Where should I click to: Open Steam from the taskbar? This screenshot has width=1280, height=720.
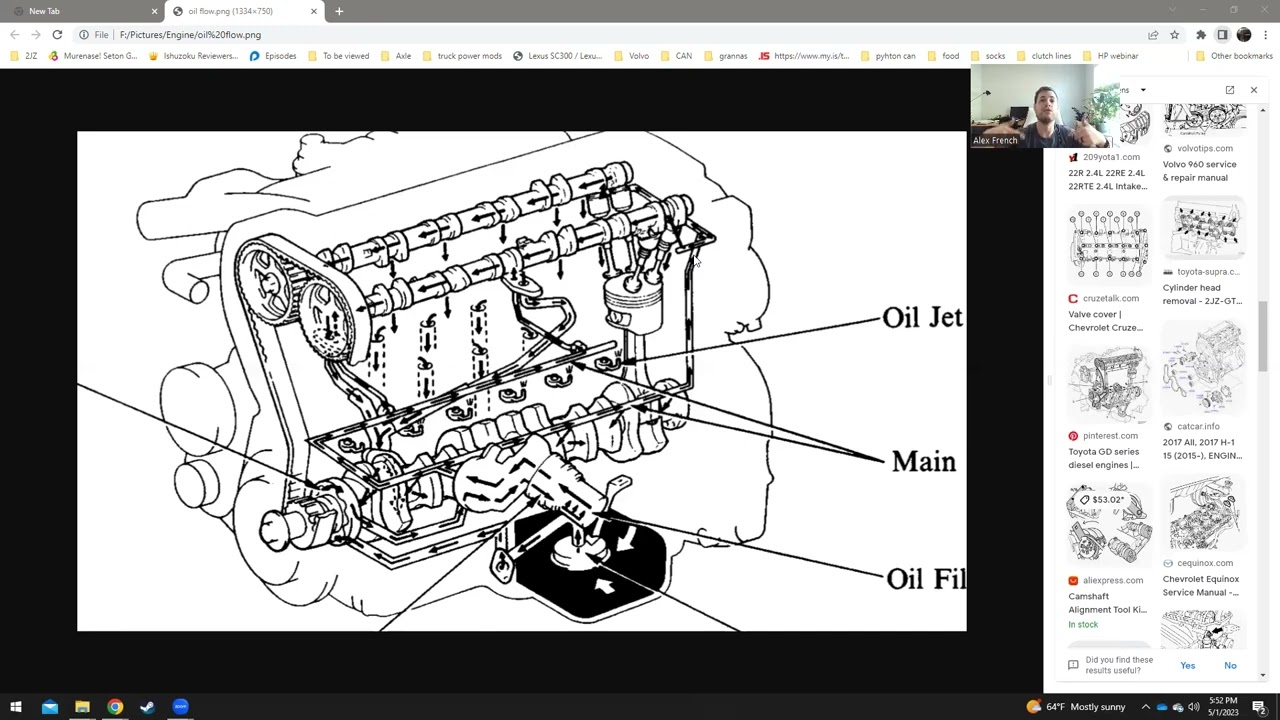point(147,707)
